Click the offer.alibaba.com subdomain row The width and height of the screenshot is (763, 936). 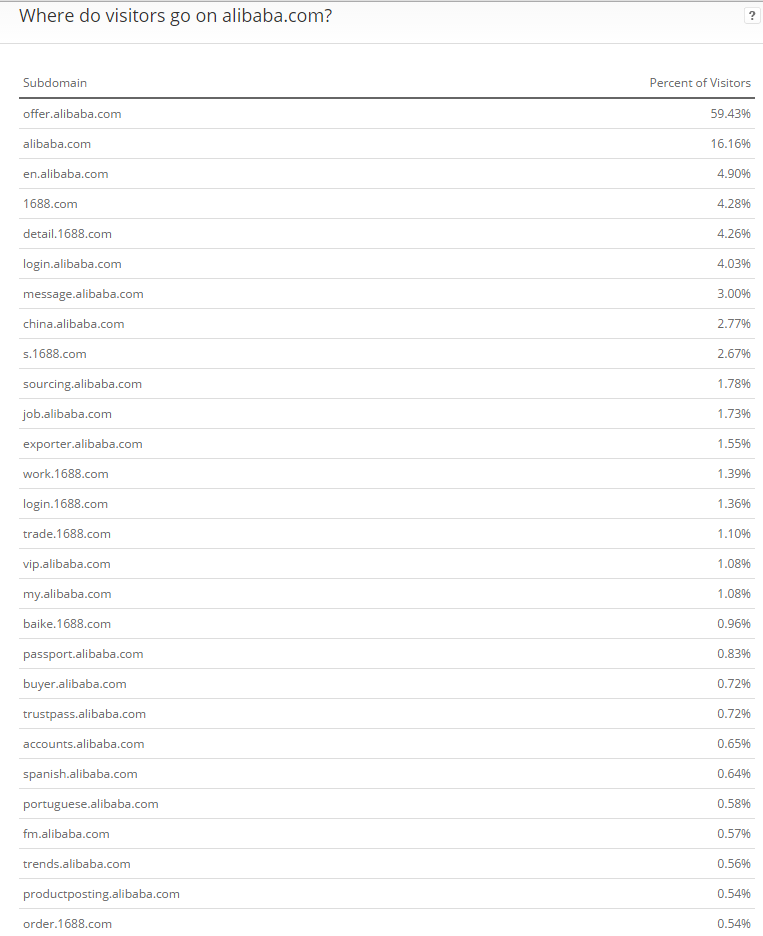[x=72, y=114]
